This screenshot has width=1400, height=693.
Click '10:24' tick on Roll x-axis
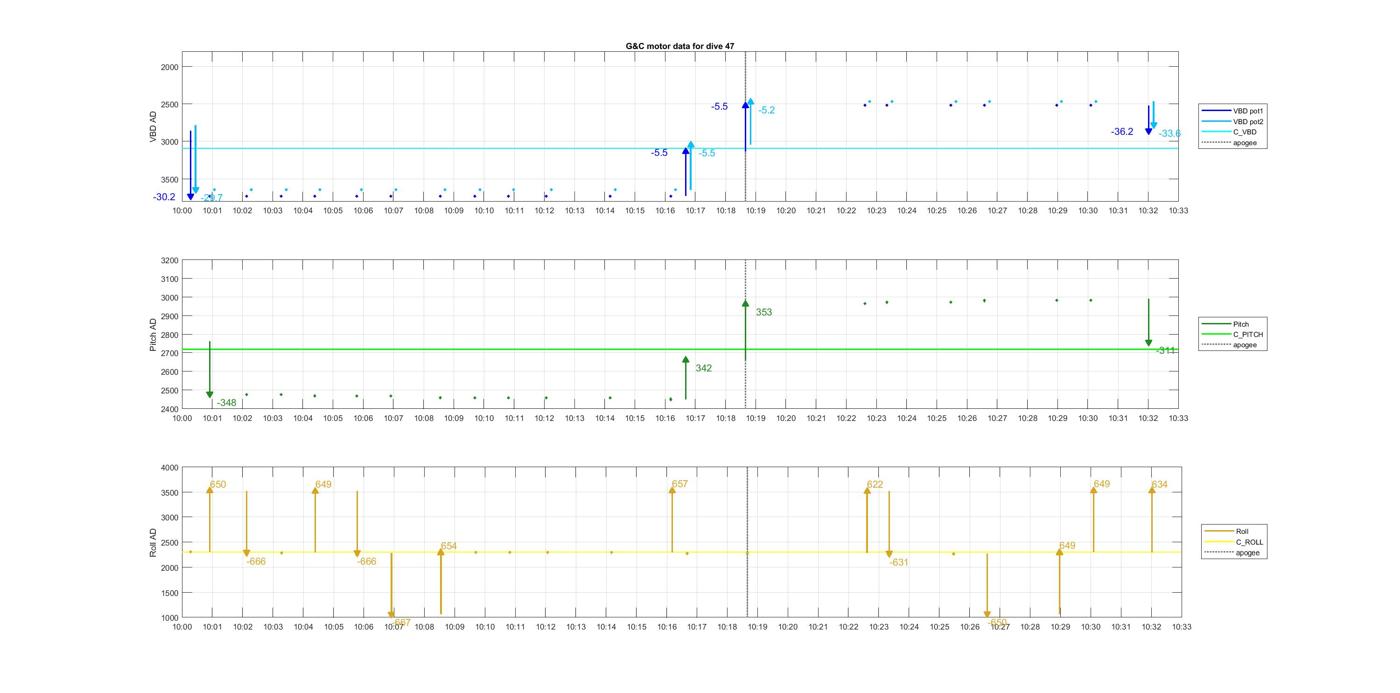point(908,627)
